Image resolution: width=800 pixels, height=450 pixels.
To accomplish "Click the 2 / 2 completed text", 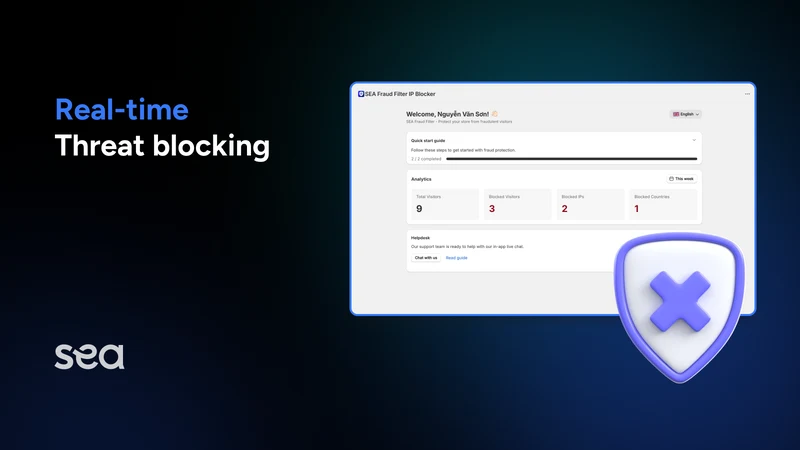I will pyautogui.click(x=426, y=159).
